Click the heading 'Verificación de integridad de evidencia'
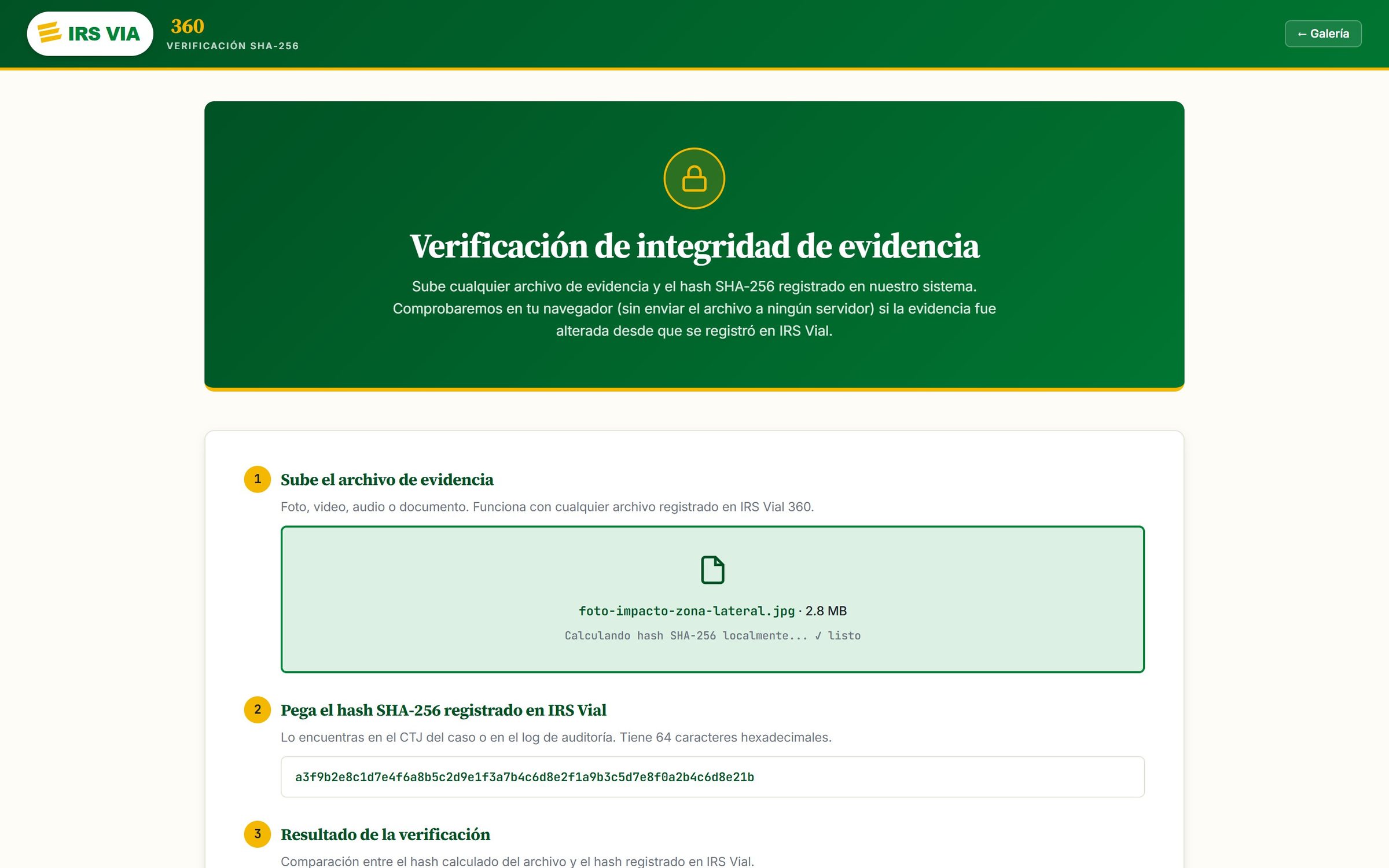 [x=694, y=247]
